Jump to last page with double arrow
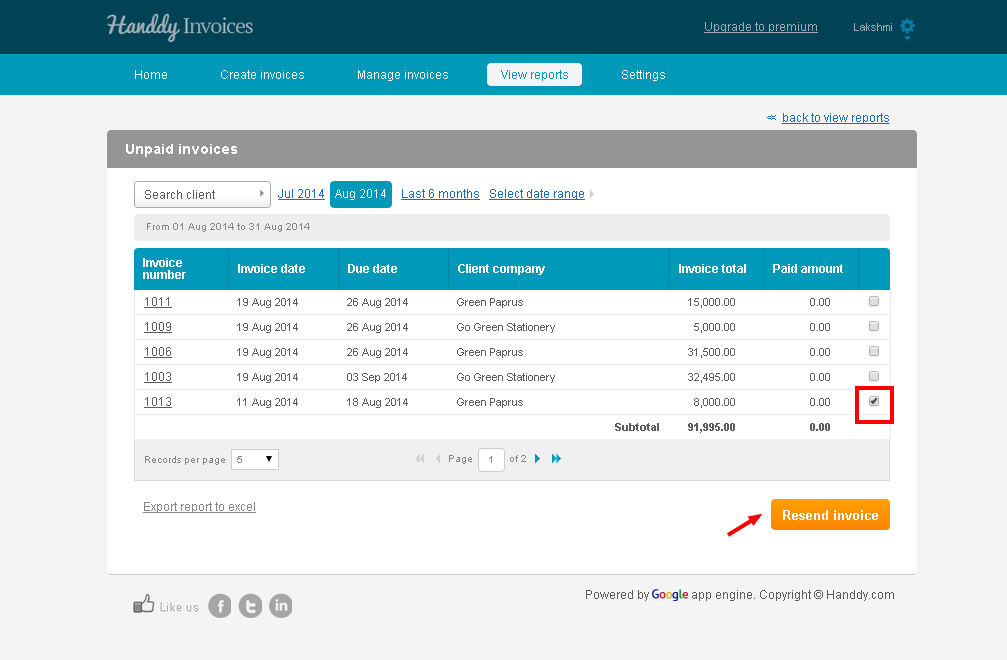Image resolution: width=1007 pixels, height=660 pixels. point(556,458)
